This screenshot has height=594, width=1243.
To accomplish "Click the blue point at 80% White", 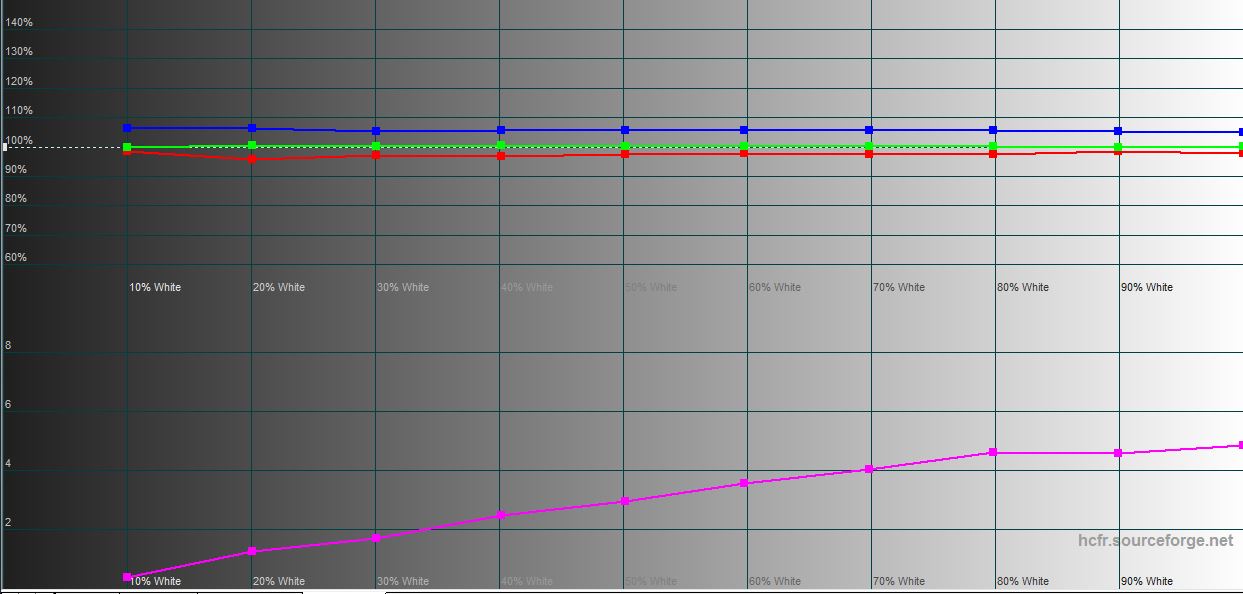I will pos(993,130).
